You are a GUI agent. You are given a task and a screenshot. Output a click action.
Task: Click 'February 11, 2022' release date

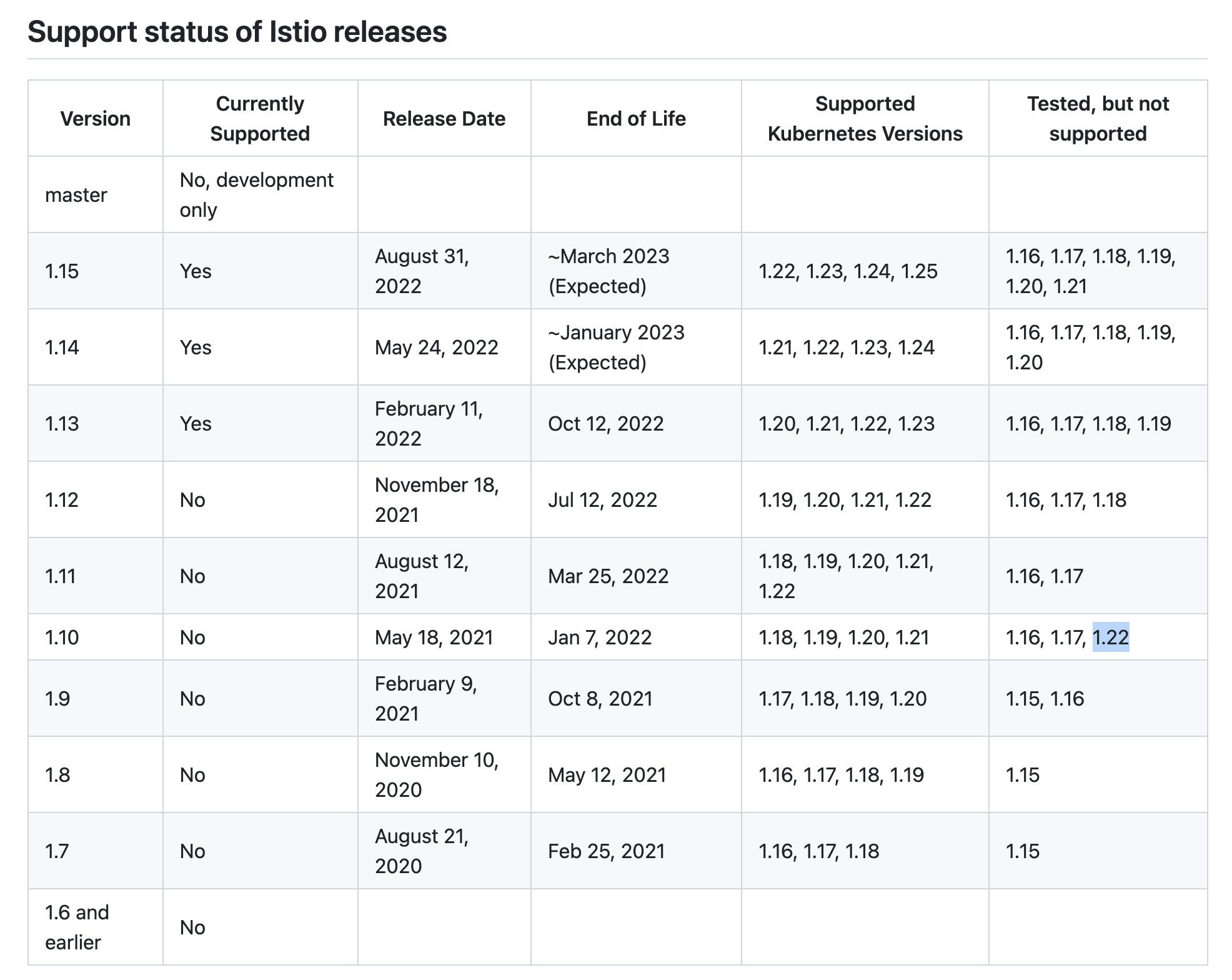(x=444, y=423)
